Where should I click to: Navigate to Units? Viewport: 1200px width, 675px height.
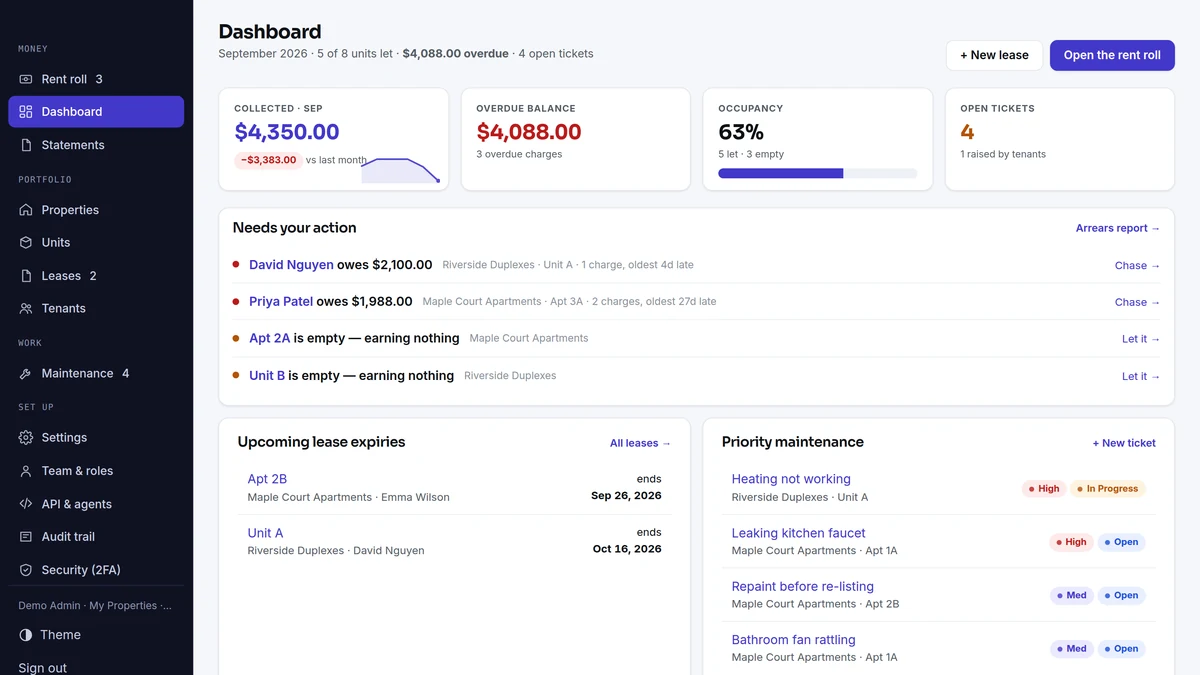coord(96,242)
